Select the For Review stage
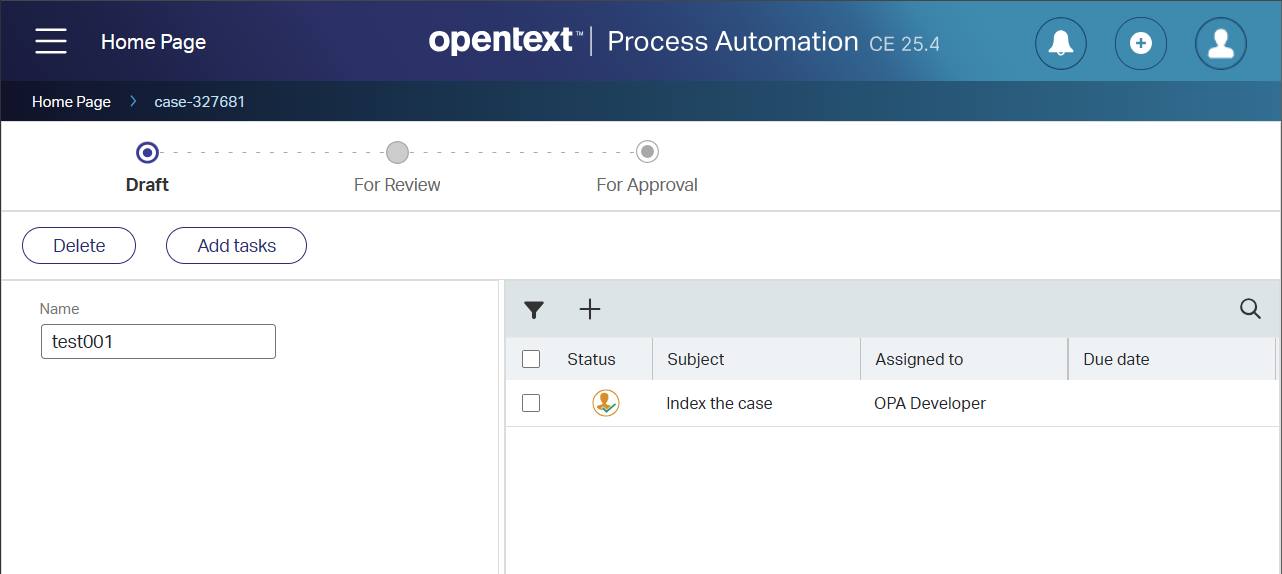1282x574 pixels. pyautogui.click(x=397, y=153)
